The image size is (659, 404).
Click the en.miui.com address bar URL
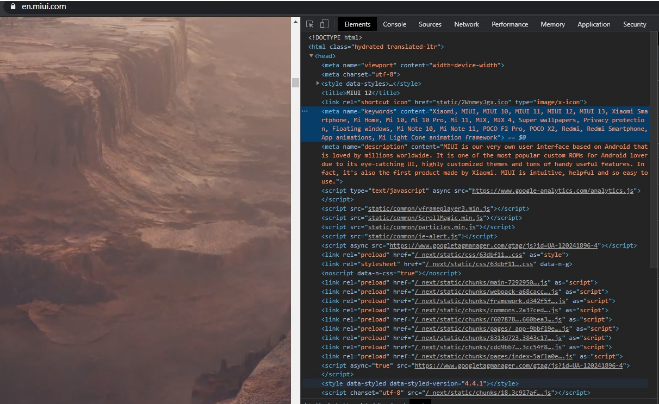tap(40, 6)
